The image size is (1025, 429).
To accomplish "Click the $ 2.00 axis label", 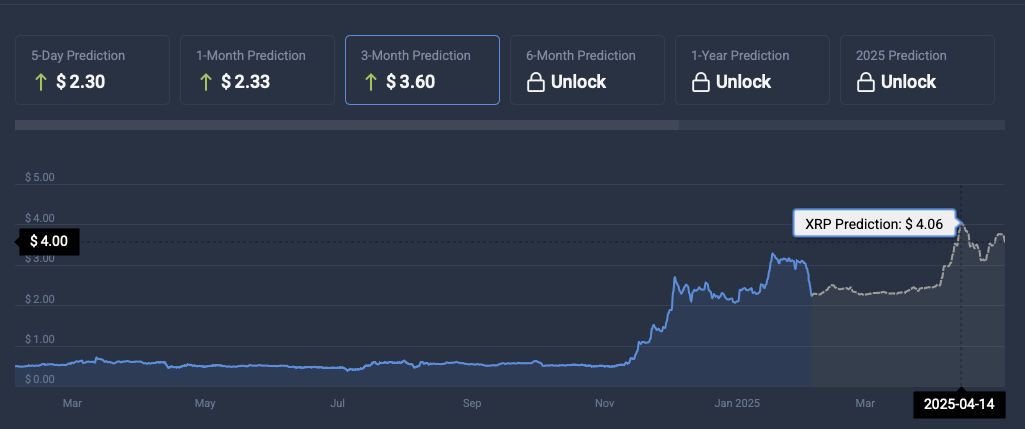I will (x=40, y=299).
